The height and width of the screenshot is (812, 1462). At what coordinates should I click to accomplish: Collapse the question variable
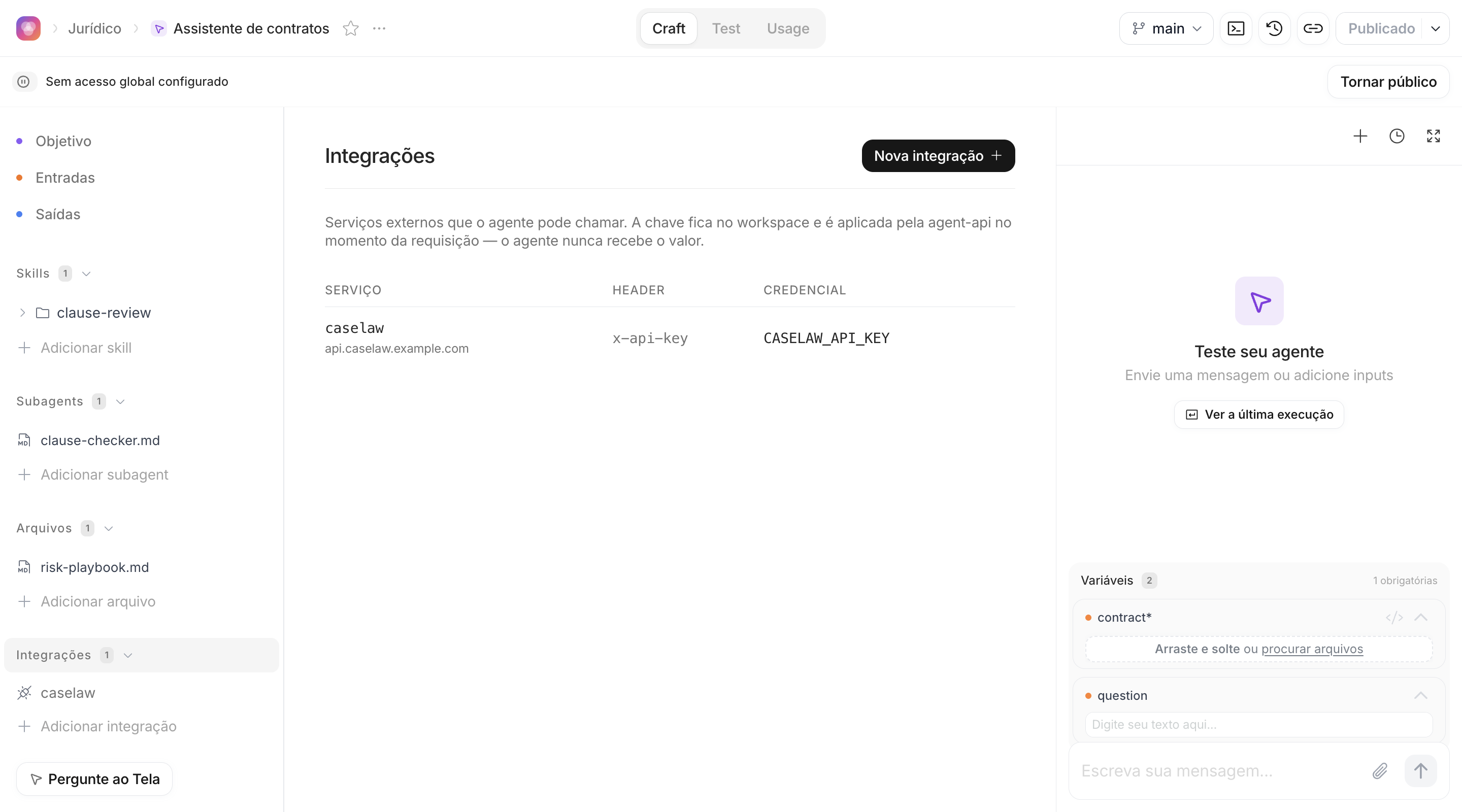(x=1420, y=696)
